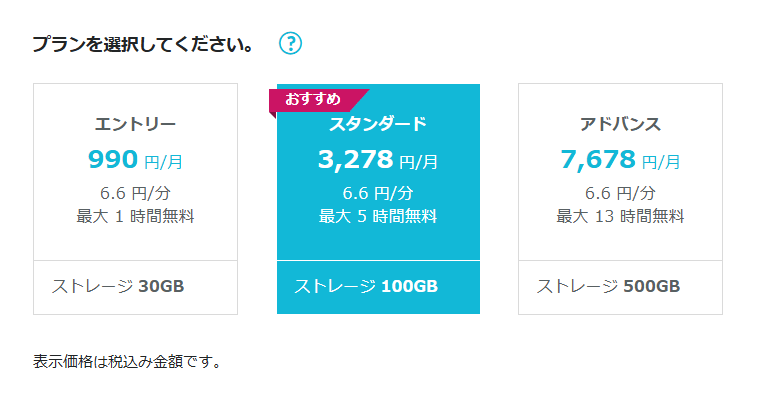Click the 990 円/月 price
The image size is (763, 410).
pos(135,160)
